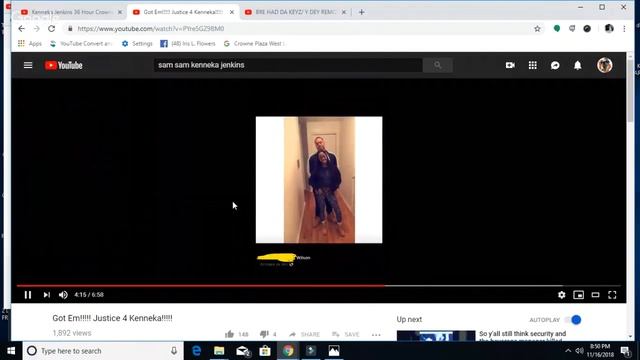Click the browser forward arrow
The width and height of the screenshot is (640, 360).
click(x=37, y=29)
